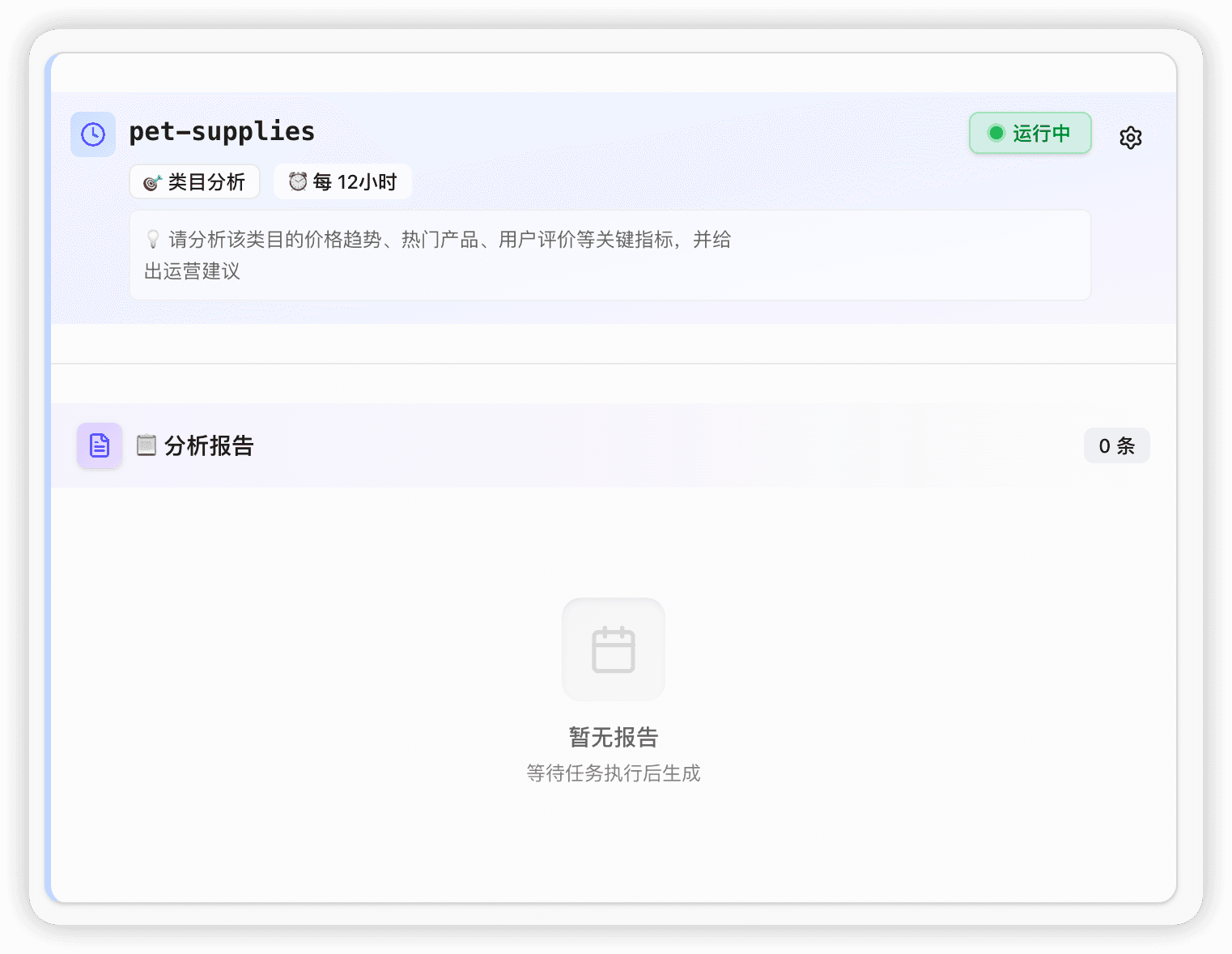Expand the 每 12小时 schedule selector
This screenshot has width=1232, height=954.
pyautogui.click(x=342, y=181)
